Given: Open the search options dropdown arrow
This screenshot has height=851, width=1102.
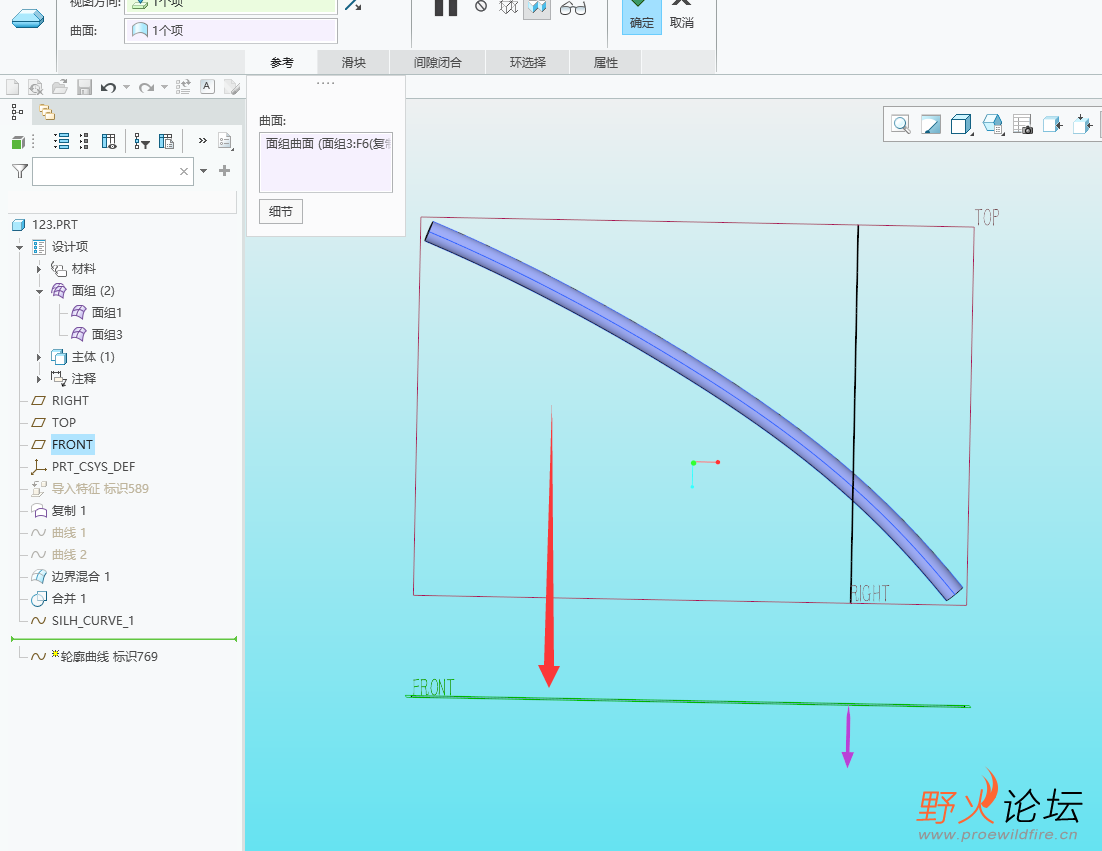Looking at the screenshot, I should point(203,171).
